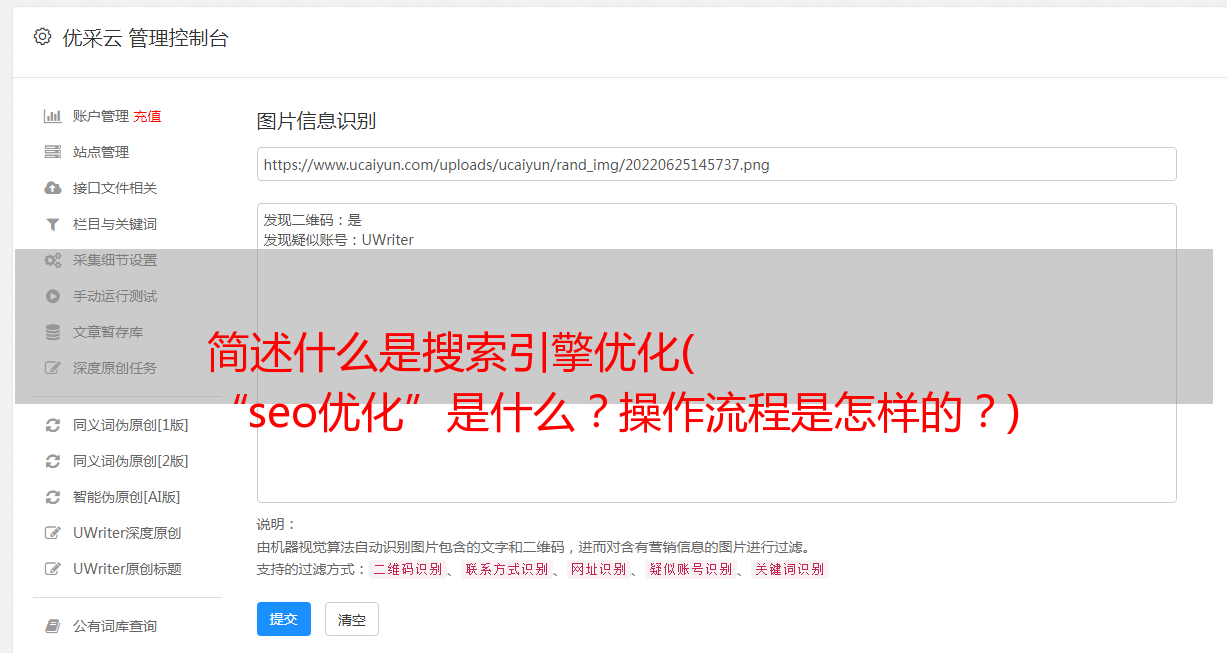This screenshot has width=1227, height=653.
Task: Click the edit icon next to UWriter深度原创
Action: 53,533
